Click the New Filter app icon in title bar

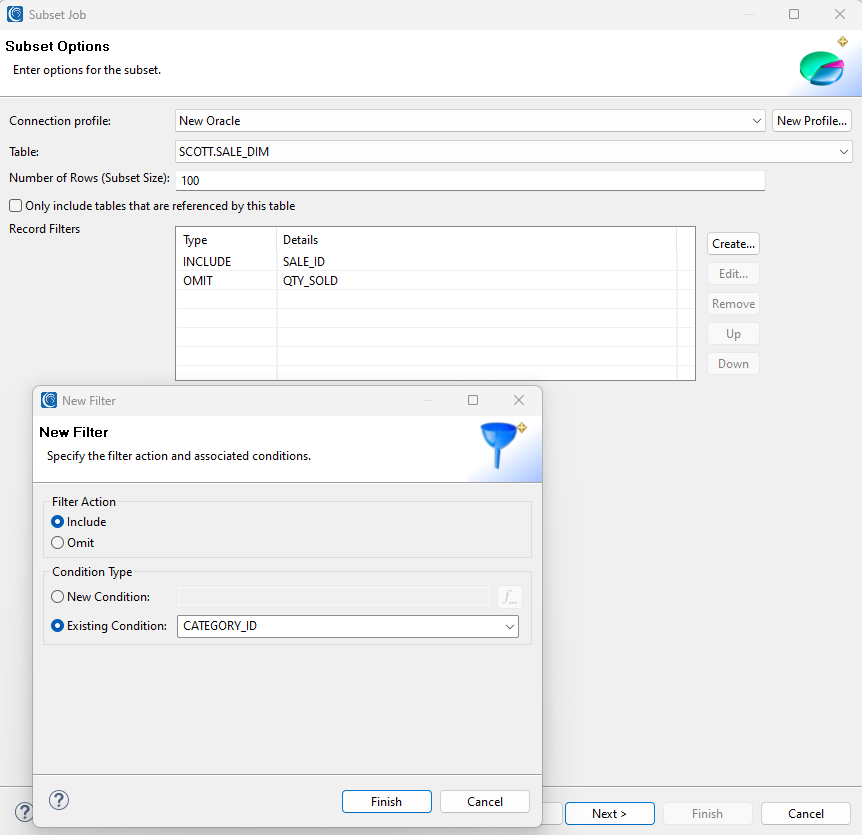click(49, 400)
